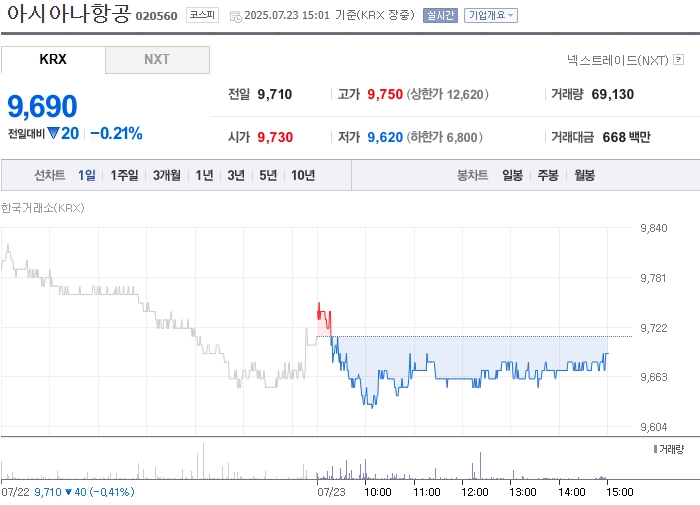The height and width of the screenshot is (505, 700).
Task: Click the 넥스트레이드(NXT) help question icon
Action: [x=679, y=59]
